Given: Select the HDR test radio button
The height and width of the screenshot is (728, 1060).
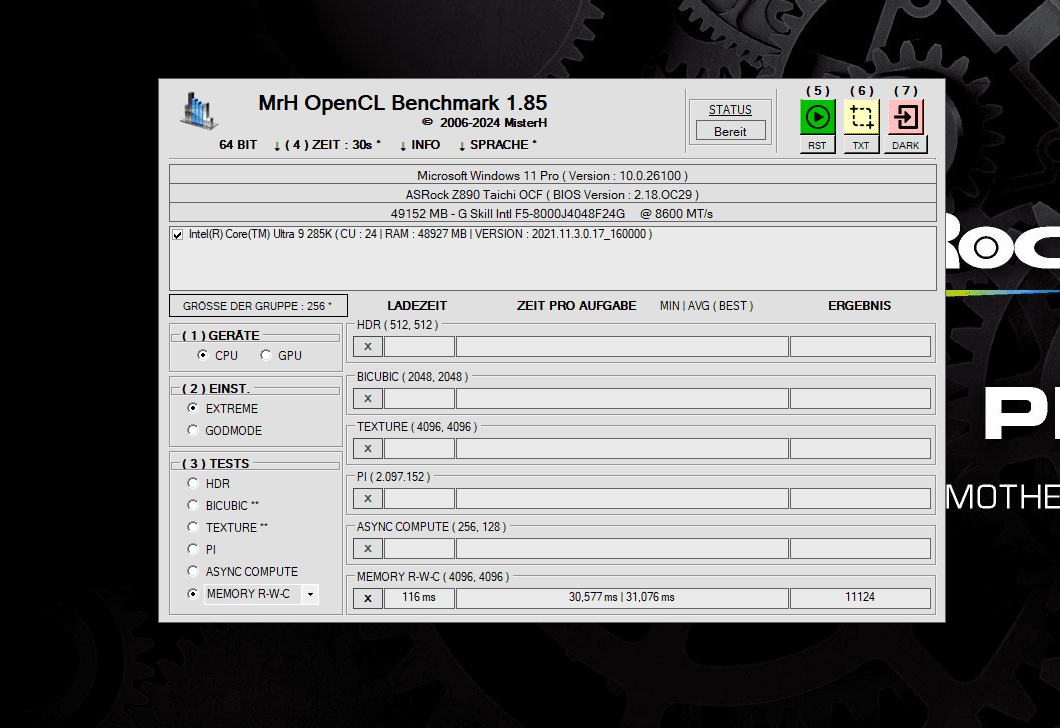Looking at the screenshot, I should coord(193,483).
